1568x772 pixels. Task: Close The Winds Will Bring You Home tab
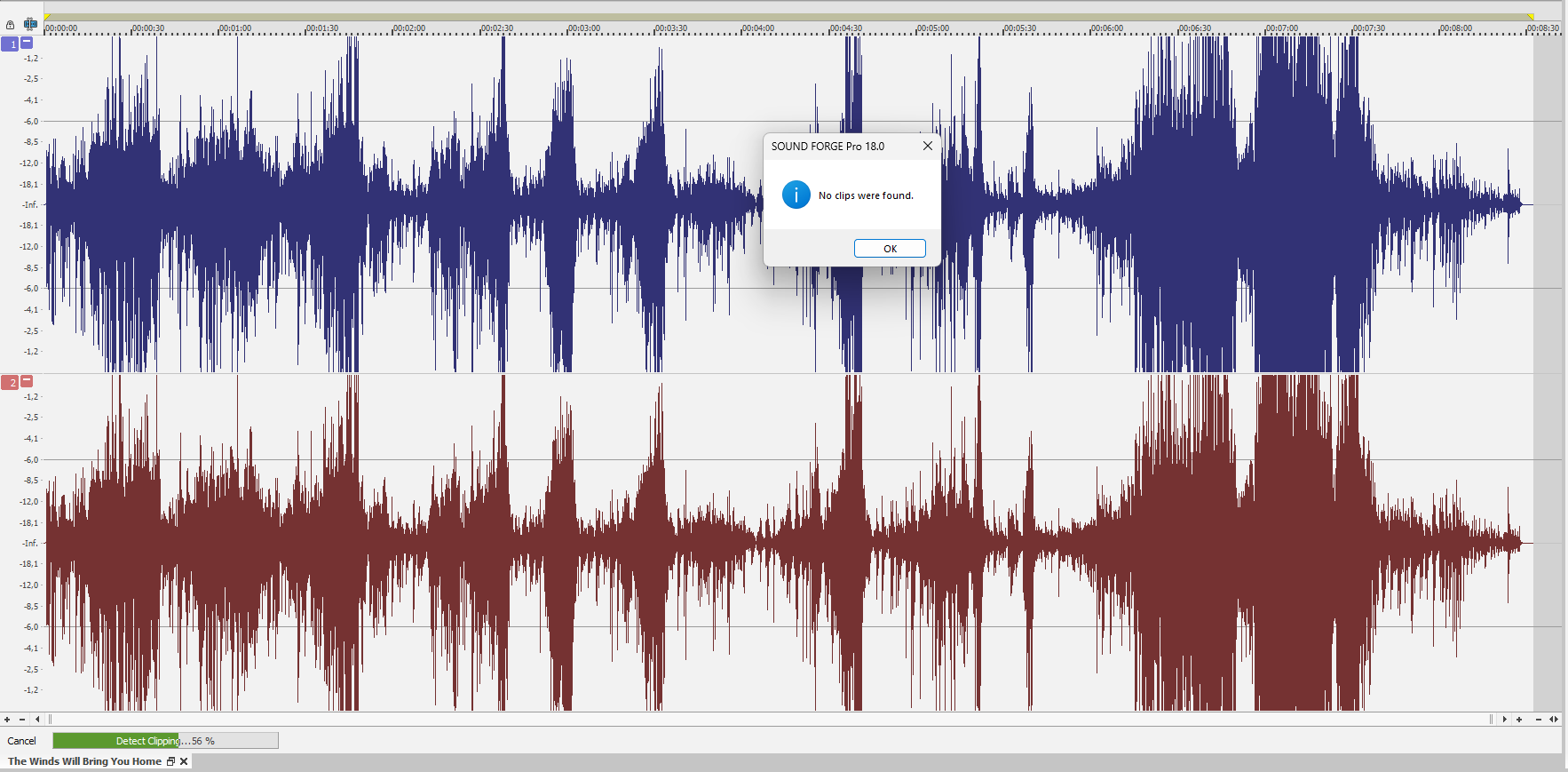(x=184, y=761)
